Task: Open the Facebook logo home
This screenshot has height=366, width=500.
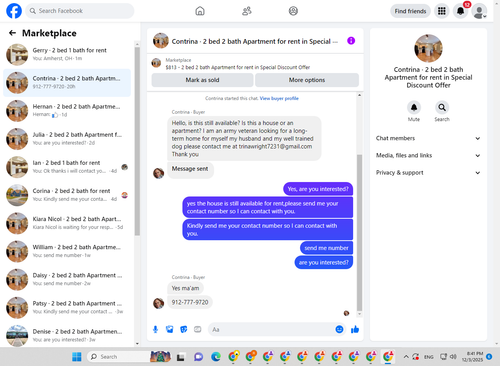Action: (14, 11)
